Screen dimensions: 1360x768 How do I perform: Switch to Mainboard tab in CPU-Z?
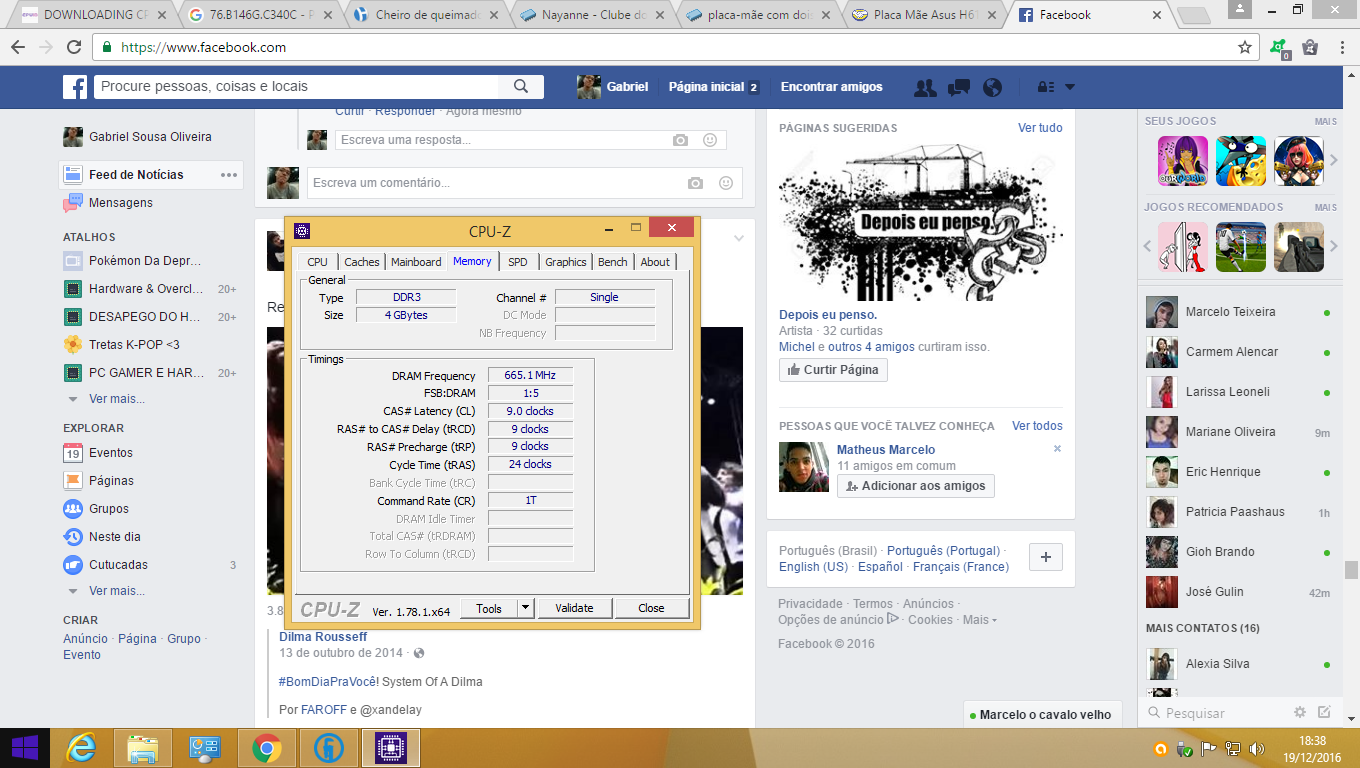pos(416,262)
